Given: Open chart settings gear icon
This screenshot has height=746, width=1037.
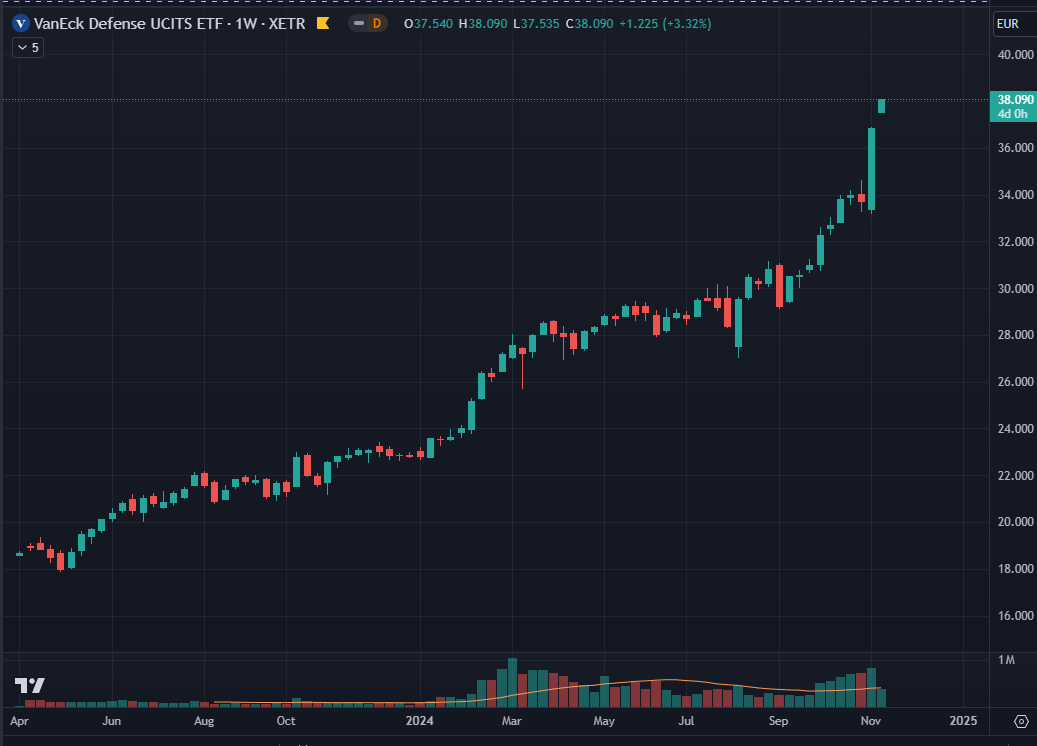Looking at the screenshot, I should pyautogui.click(x=1021, y=721).
